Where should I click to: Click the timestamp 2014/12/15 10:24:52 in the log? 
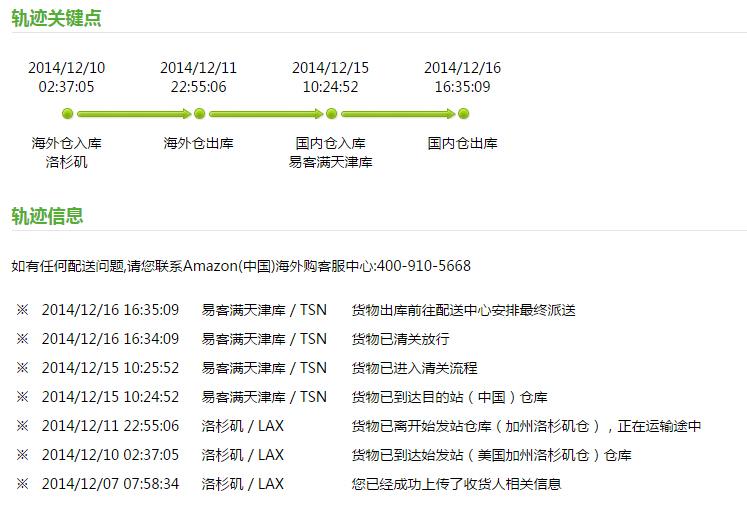click(111, 397)
